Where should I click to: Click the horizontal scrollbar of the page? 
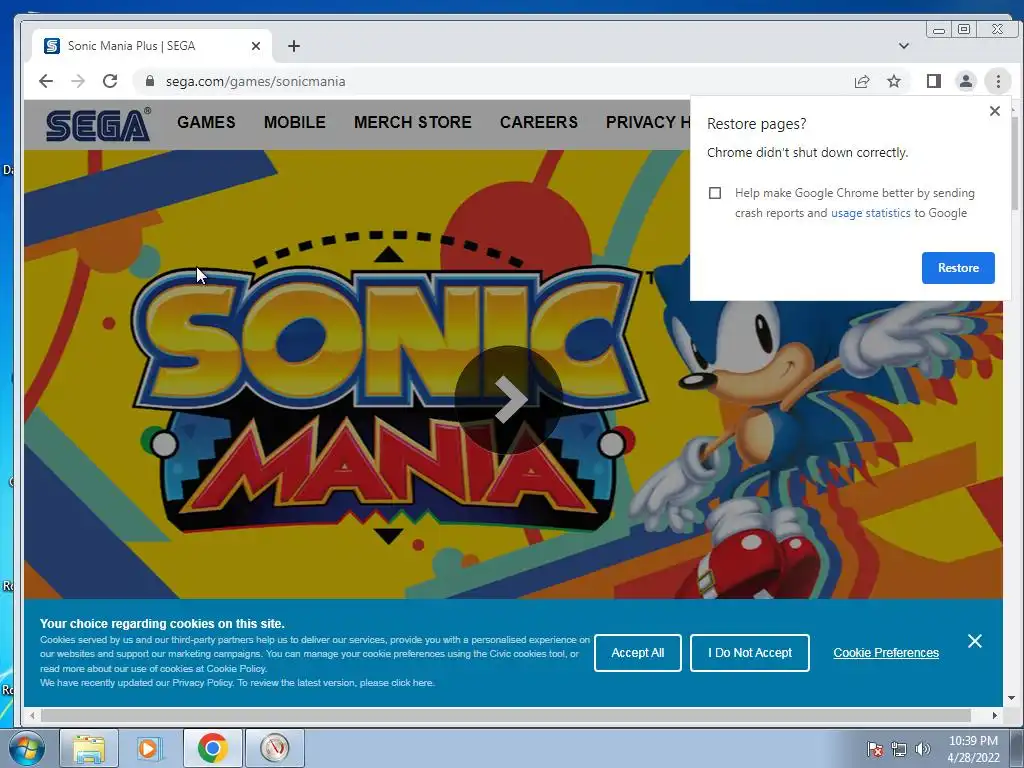click(x=505, y=715)
